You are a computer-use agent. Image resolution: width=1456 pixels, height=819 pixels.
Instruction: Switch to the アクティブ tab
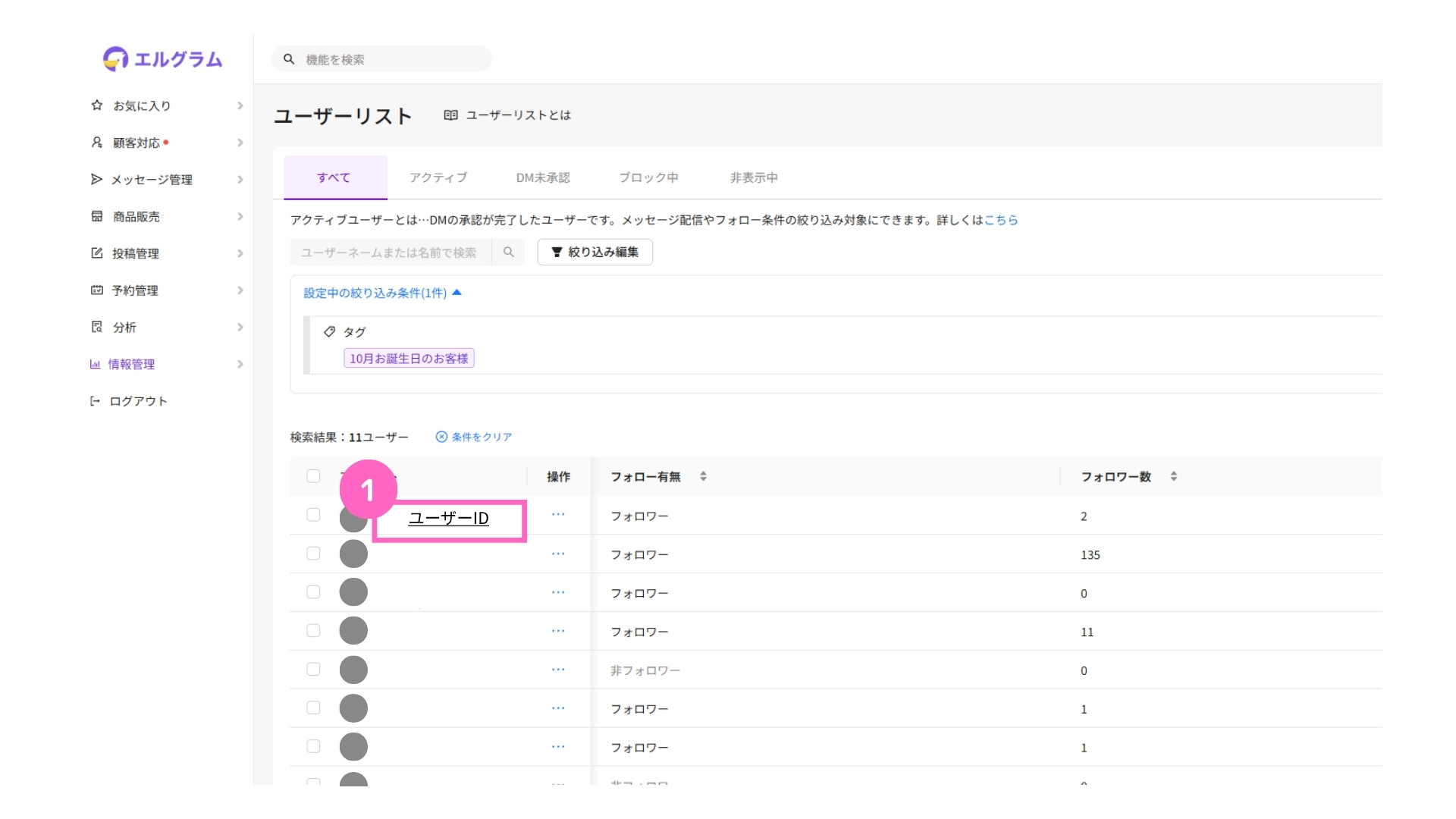point(438,177)
